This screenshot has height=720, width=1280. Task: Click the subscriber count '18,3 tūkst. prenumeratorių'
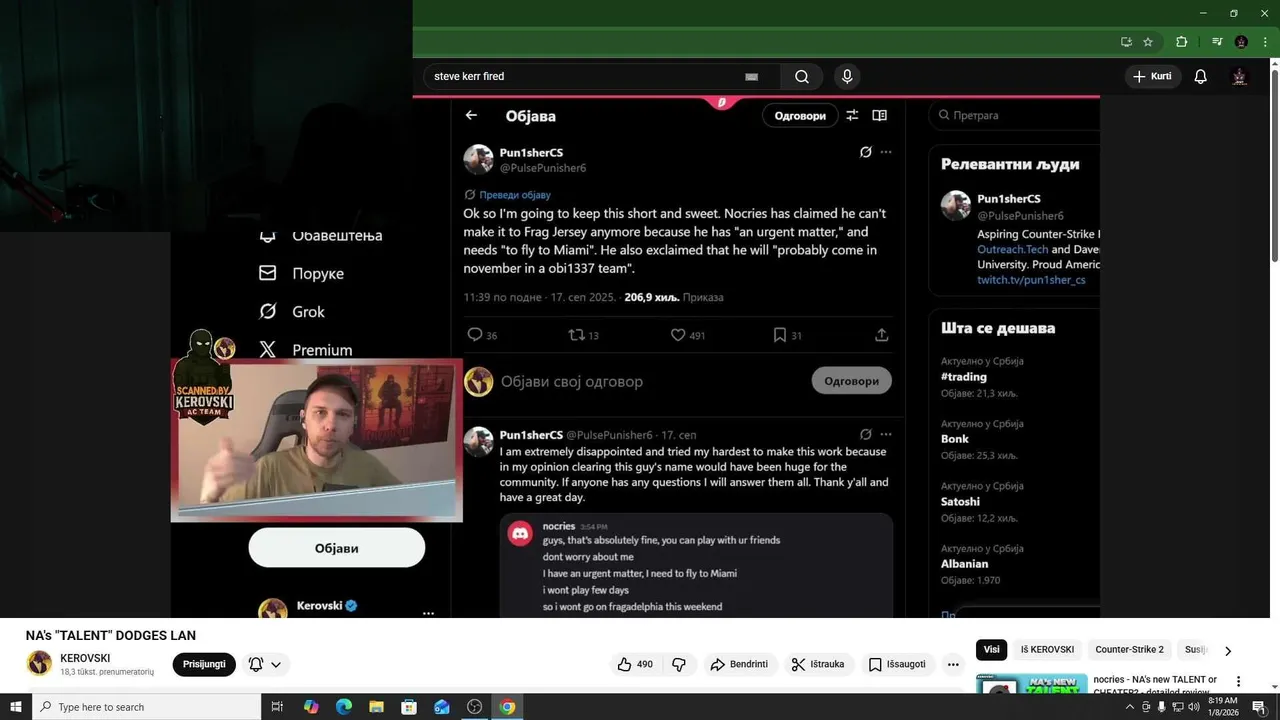tap(107, 672)
